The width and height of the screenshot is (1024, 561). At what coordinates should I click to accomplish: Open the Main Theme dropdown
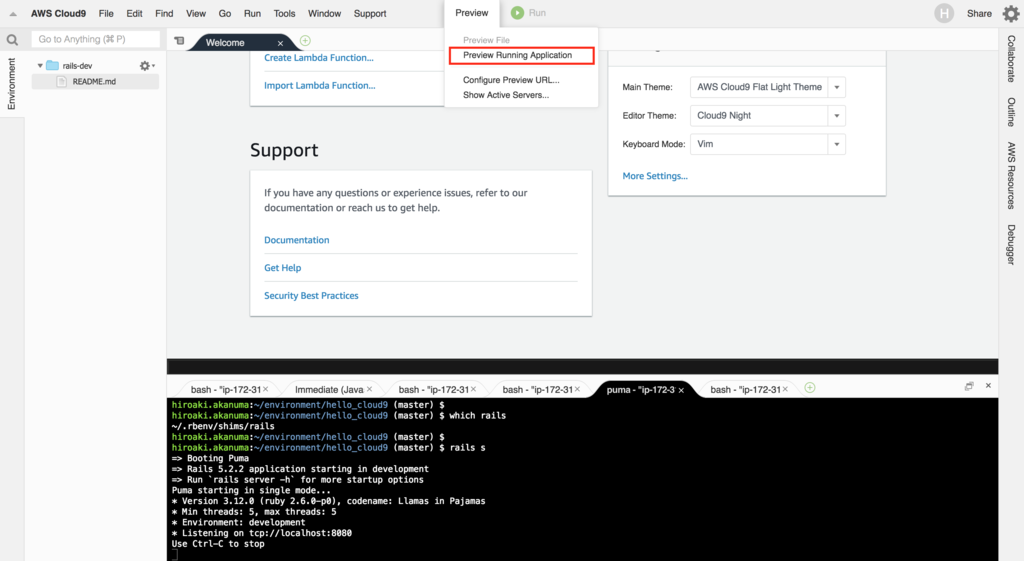(767, 87)
